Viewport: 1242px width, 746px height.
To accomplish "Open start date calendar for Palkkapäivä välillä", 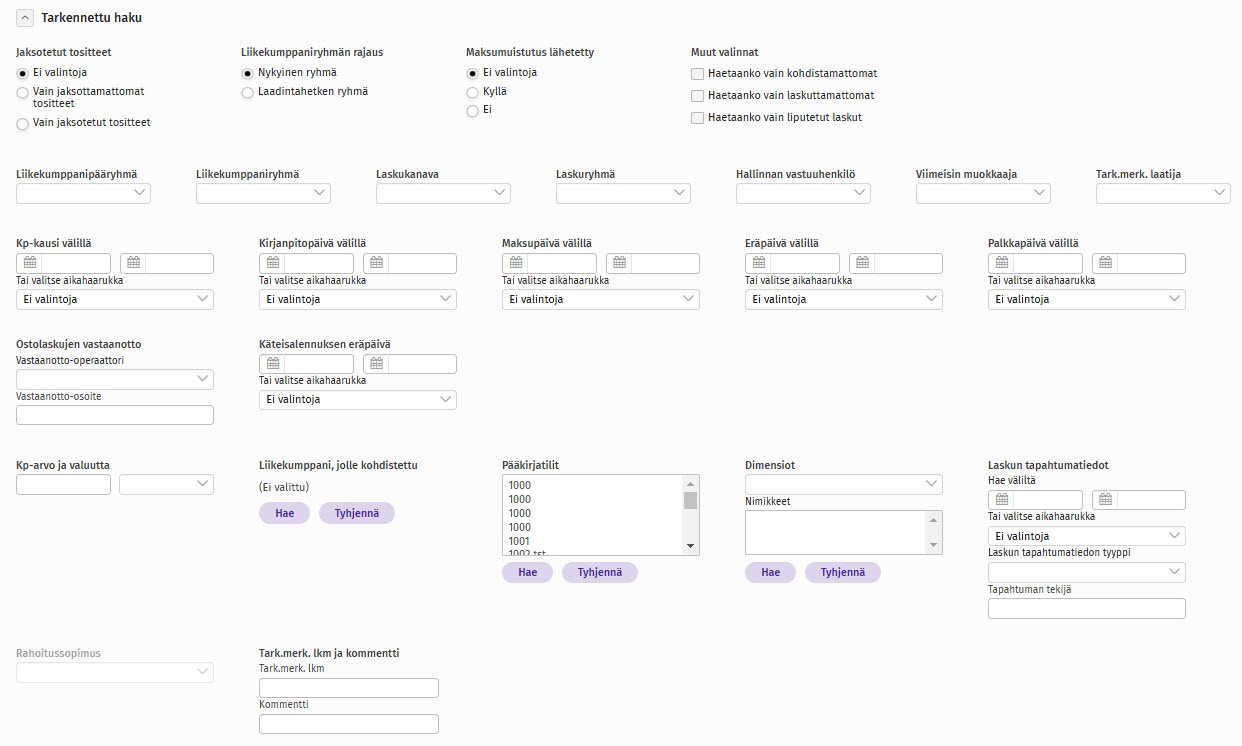I will point(1002,264).
